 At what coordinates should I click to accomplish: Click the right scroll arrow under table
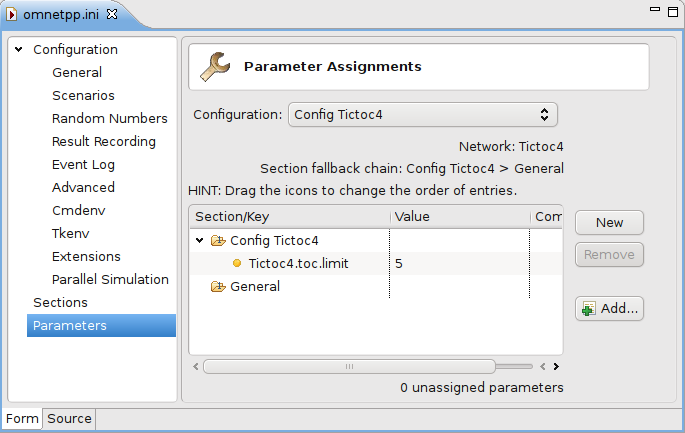pos(556,367)
